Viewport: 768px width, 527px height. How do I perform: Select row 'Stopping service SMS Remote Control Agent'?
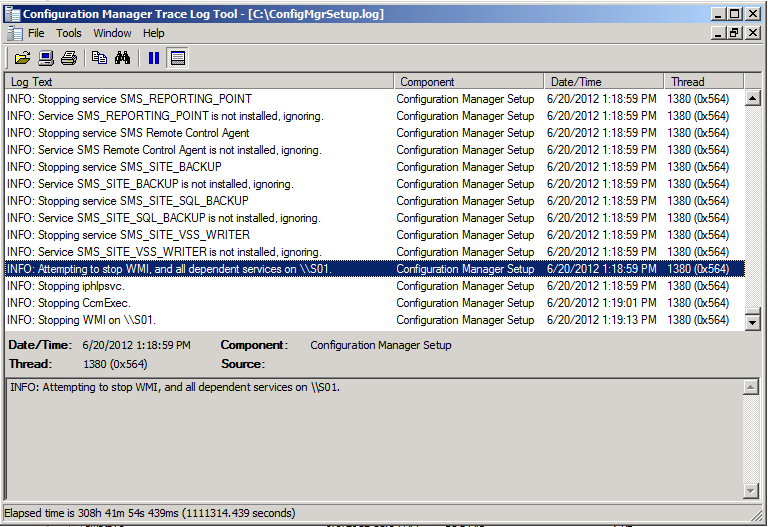point(375,133)
